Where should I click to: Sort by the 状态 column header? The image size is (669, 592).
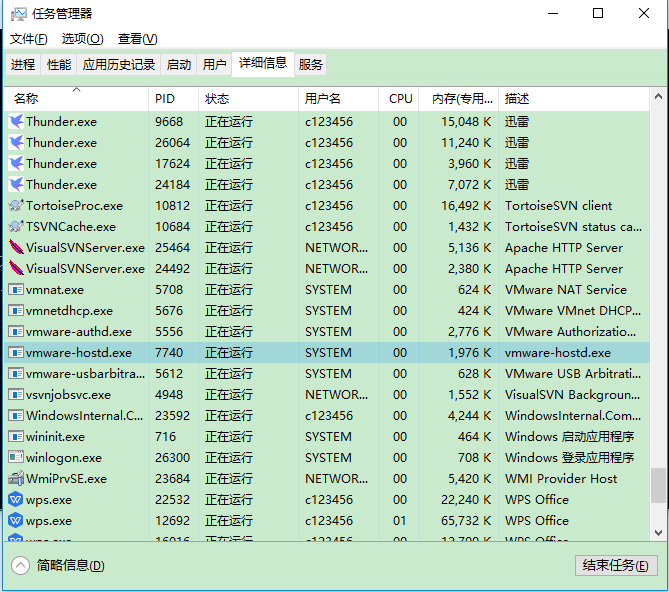(248, 99)
